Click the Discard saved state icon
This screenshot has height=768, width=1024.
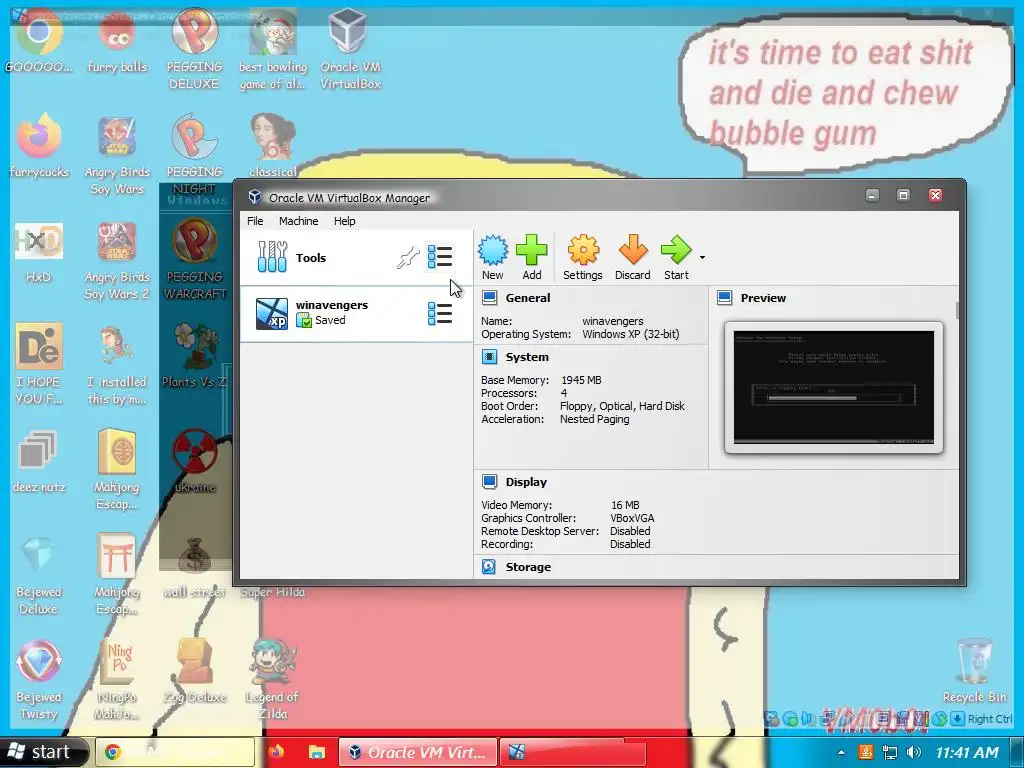(633, 250)
